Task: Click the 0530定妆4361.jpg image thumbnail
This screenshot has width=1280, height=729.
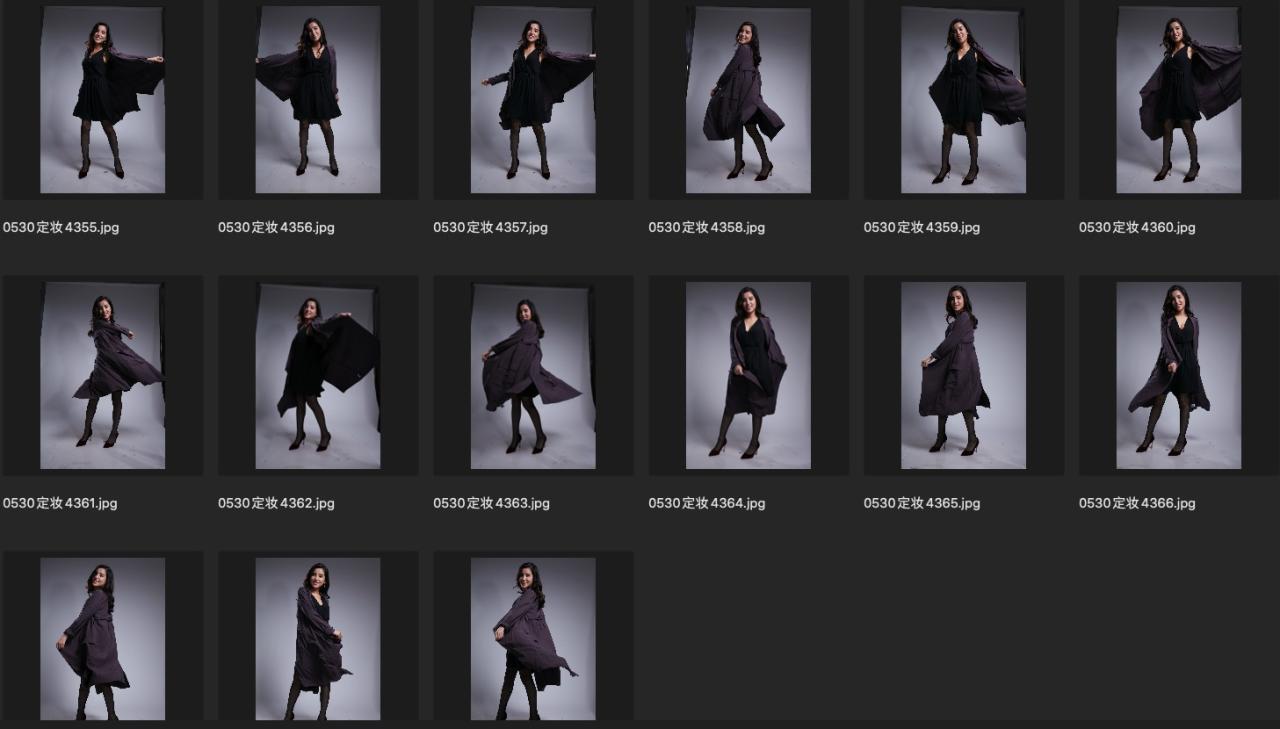Action: click(102, 375)
